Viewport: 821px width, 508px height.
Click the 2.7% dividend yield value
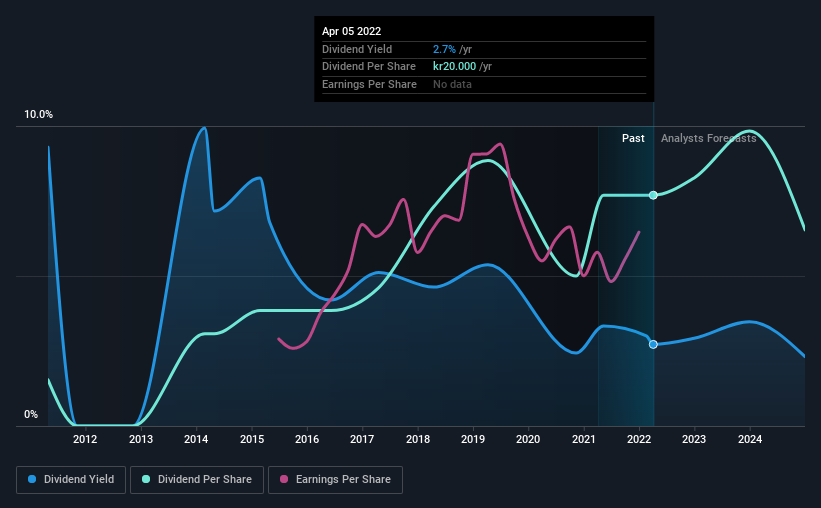coord(444,49)
